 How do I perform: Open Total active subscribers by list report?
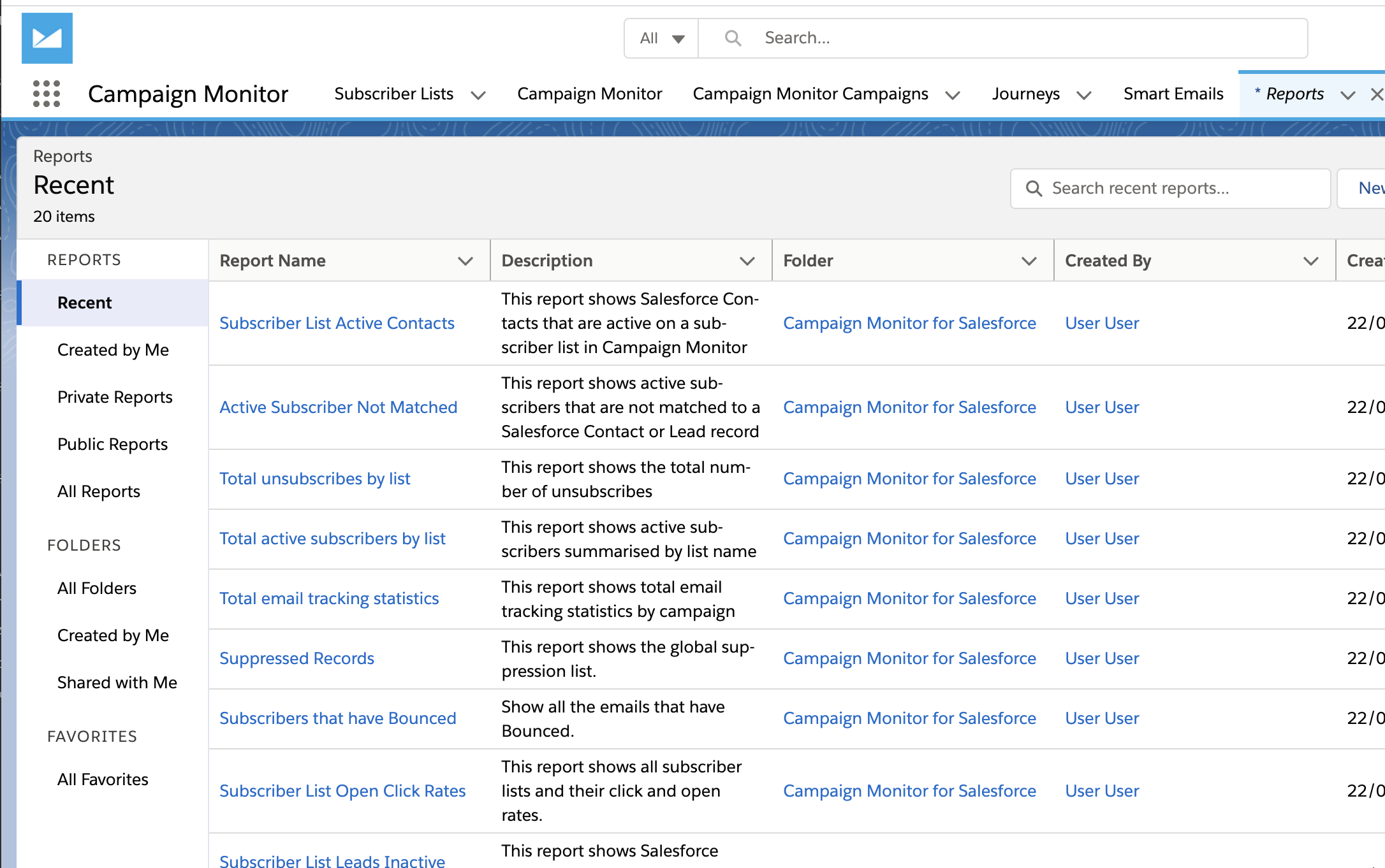click(x=332, y=539)
